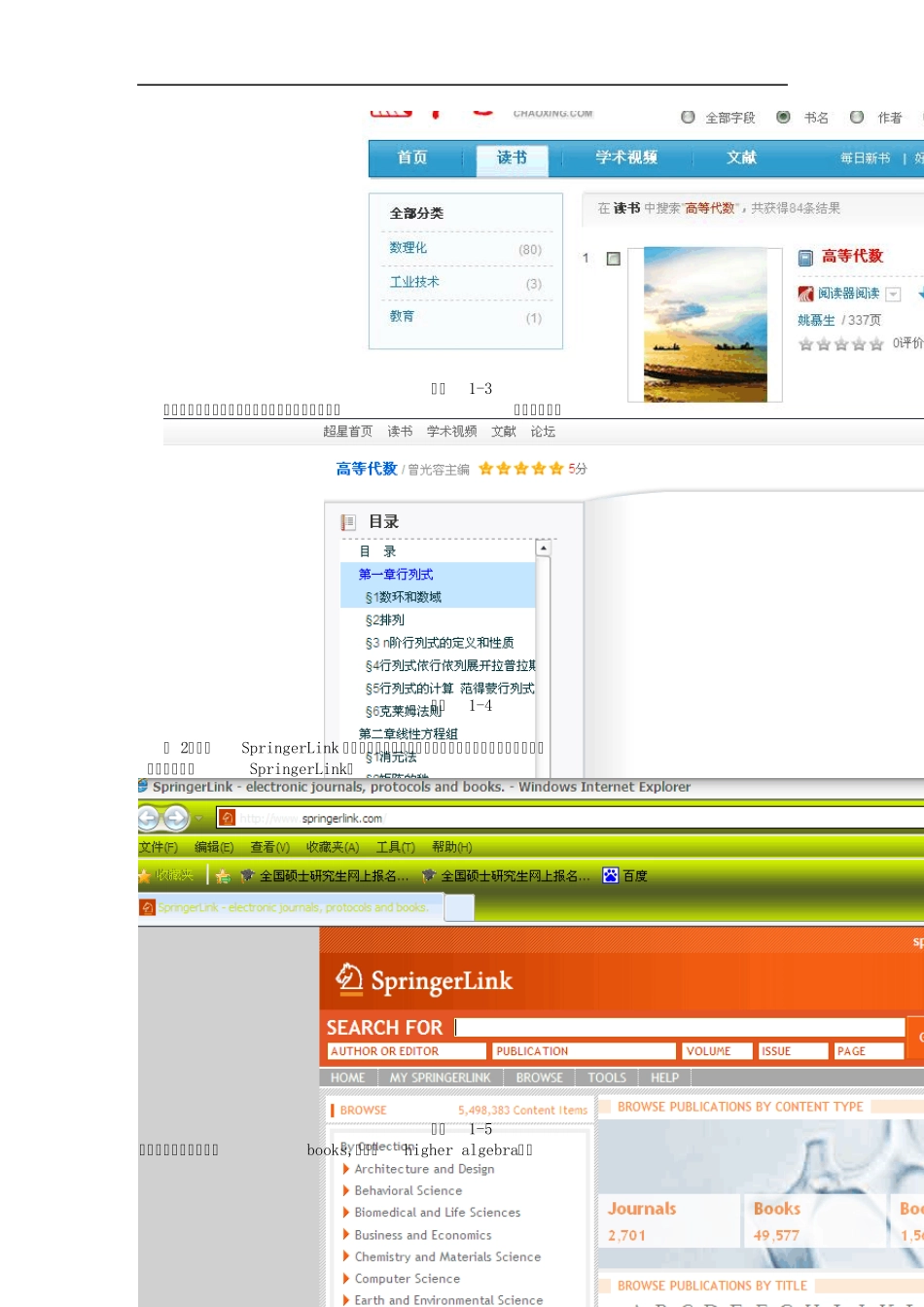924x1307 pixels.
Task: Open the 工具(T) menu
Action: (x=396, y=847)
